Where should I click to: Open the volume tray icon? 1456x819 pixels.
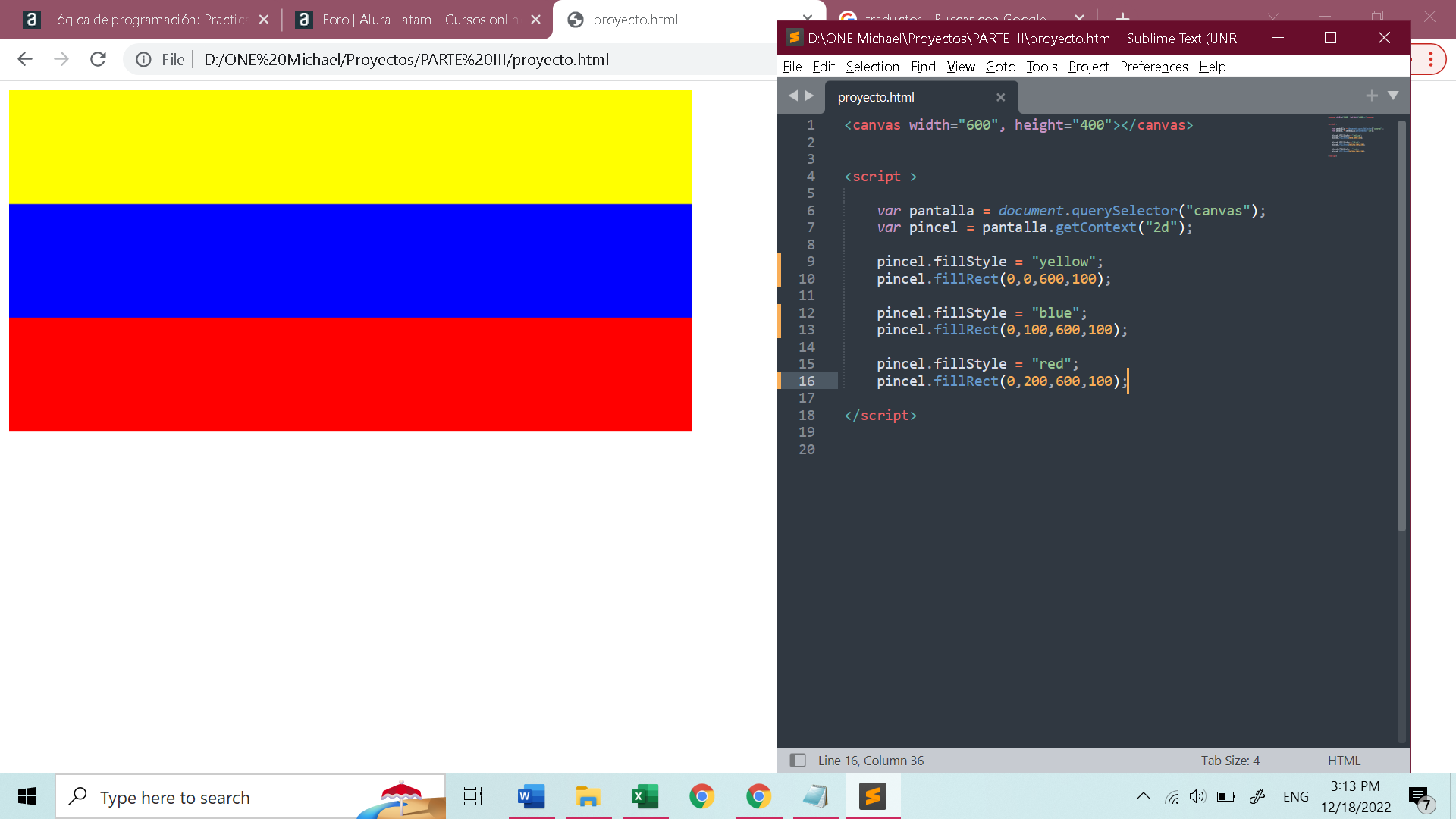point(1197,796)
